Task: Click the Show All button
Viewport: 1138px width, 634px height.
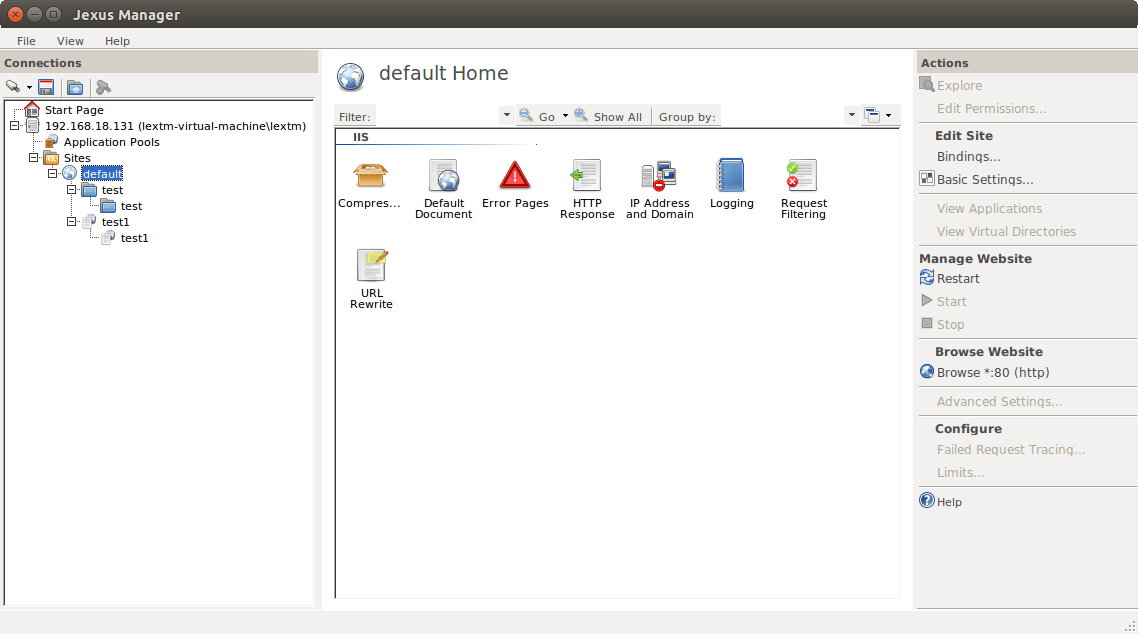Action: pos(609,116)
